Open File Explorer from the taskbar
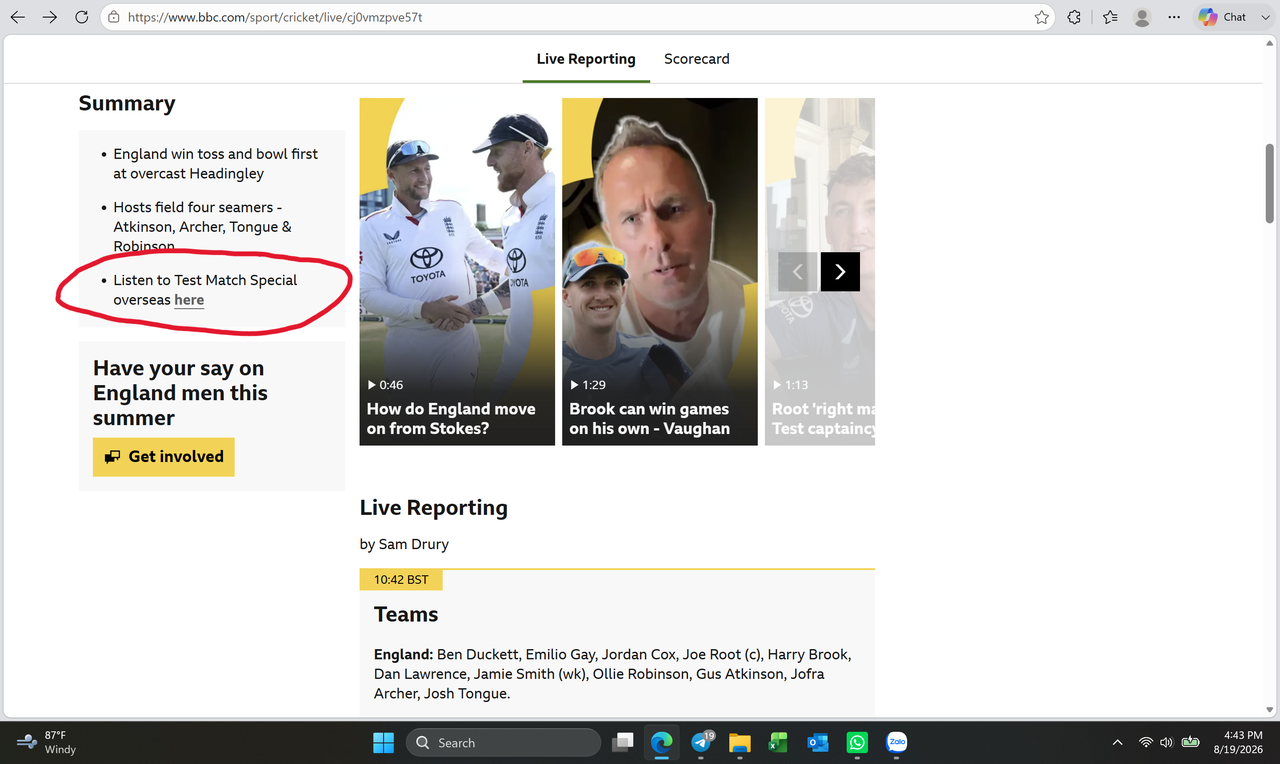Image resolution: width=1280 pixels, height=764 pixels. point(740,743)
